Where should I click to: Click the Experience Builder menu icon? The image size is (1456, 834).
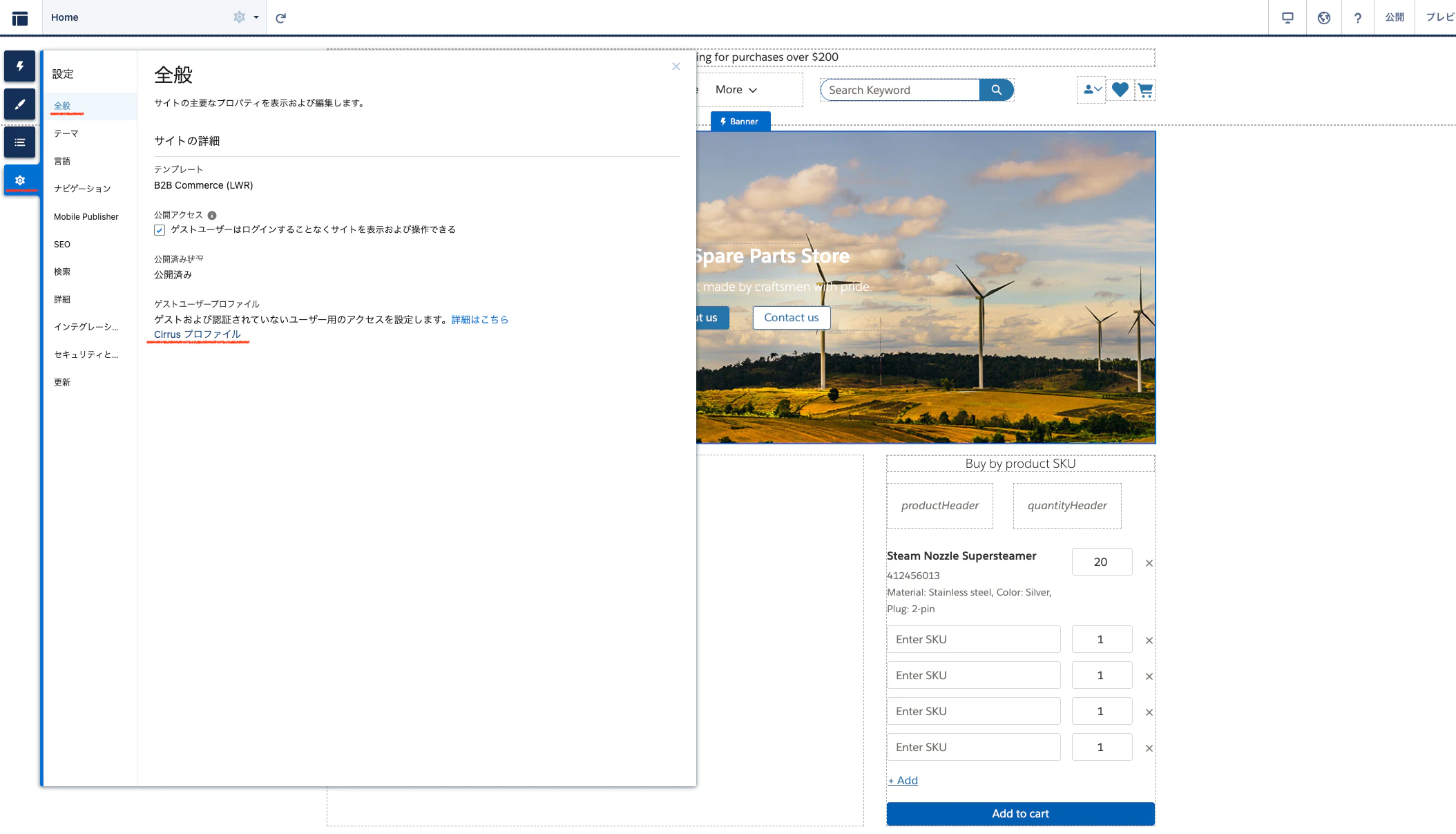click(x=20, y=18)
